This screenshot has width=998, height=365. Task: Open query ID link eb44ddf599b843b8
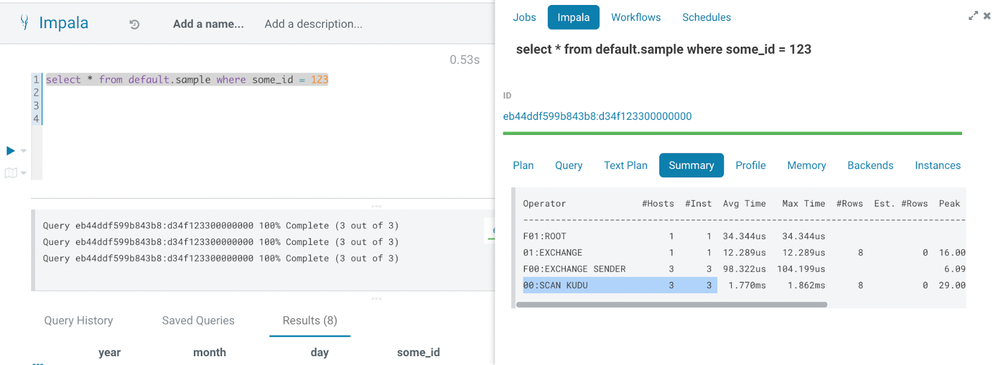[x=597, y=116]
